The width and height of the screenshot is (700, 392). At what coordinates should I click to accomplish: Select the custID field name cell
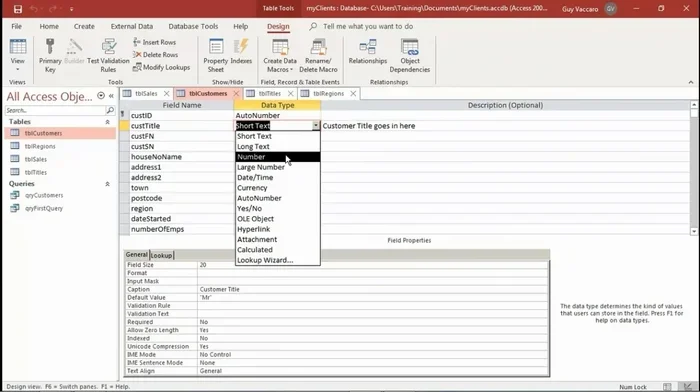click(181, 115)
